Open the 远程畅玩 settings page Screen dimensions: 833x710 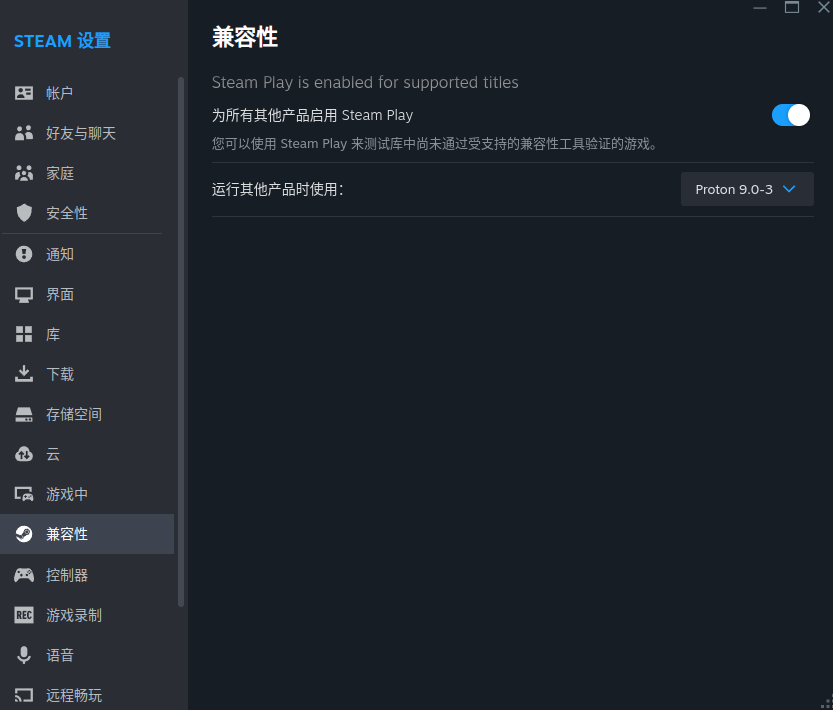74,695
